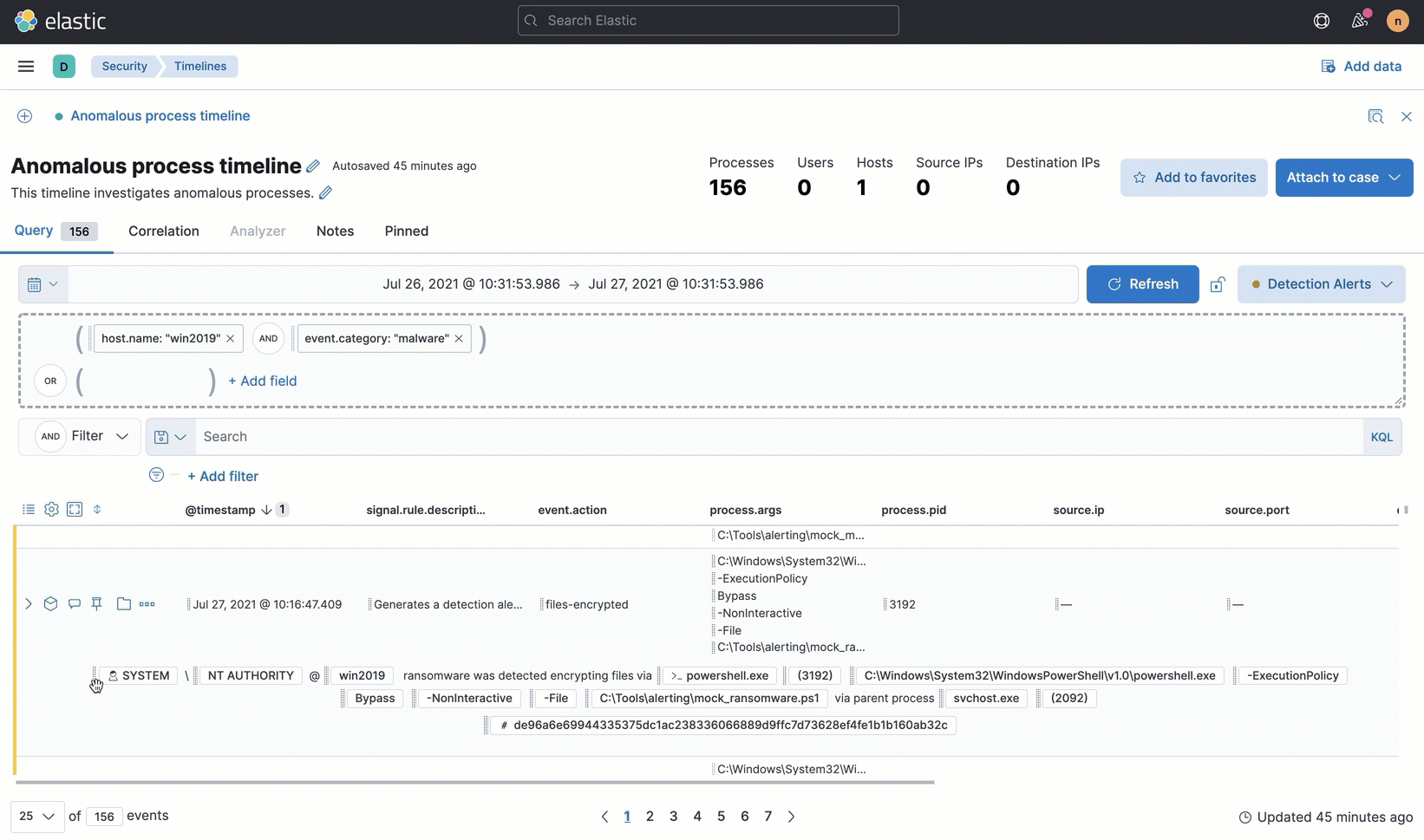Open the Notes tab
Screen dimensions: 1424x840
pyautogui.click(x=334, y=231)
